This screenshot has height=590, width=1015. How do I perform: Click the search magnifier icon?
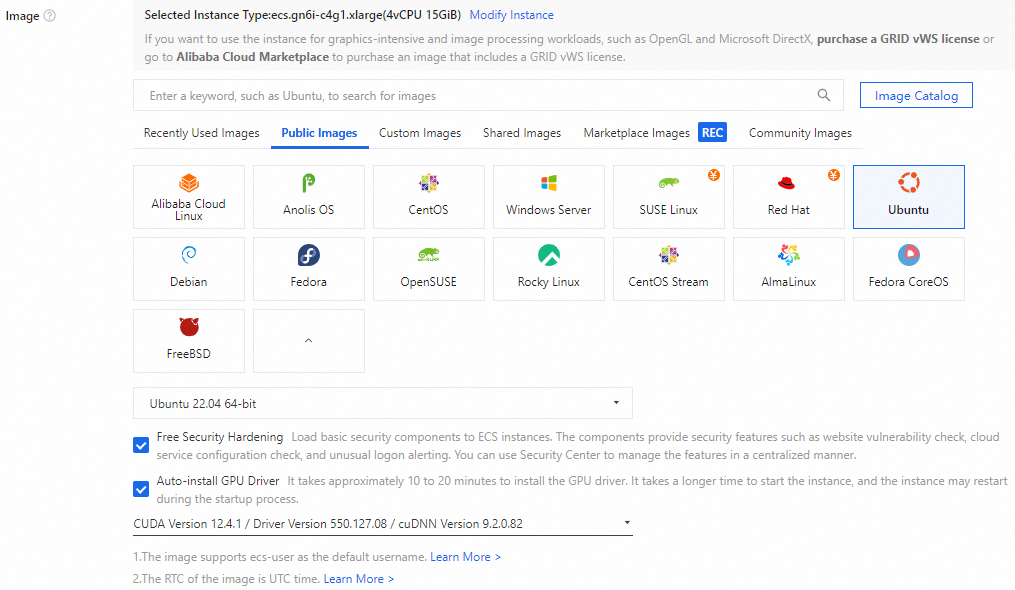tap(824, 96)
